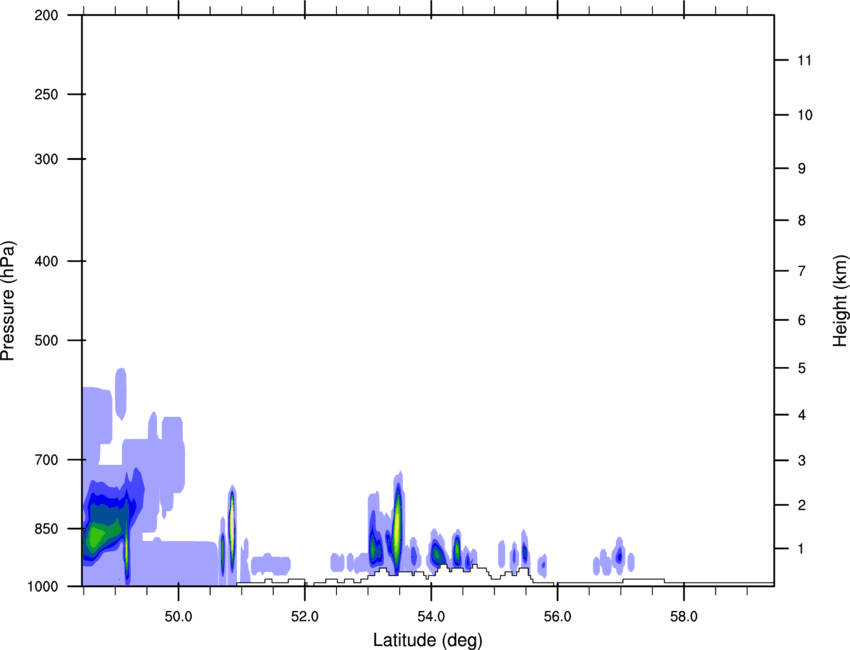Viewport: 850px width, 650px height.
Task: Click the 58.0 latitude tick label
Action: (x=684, y=617)
